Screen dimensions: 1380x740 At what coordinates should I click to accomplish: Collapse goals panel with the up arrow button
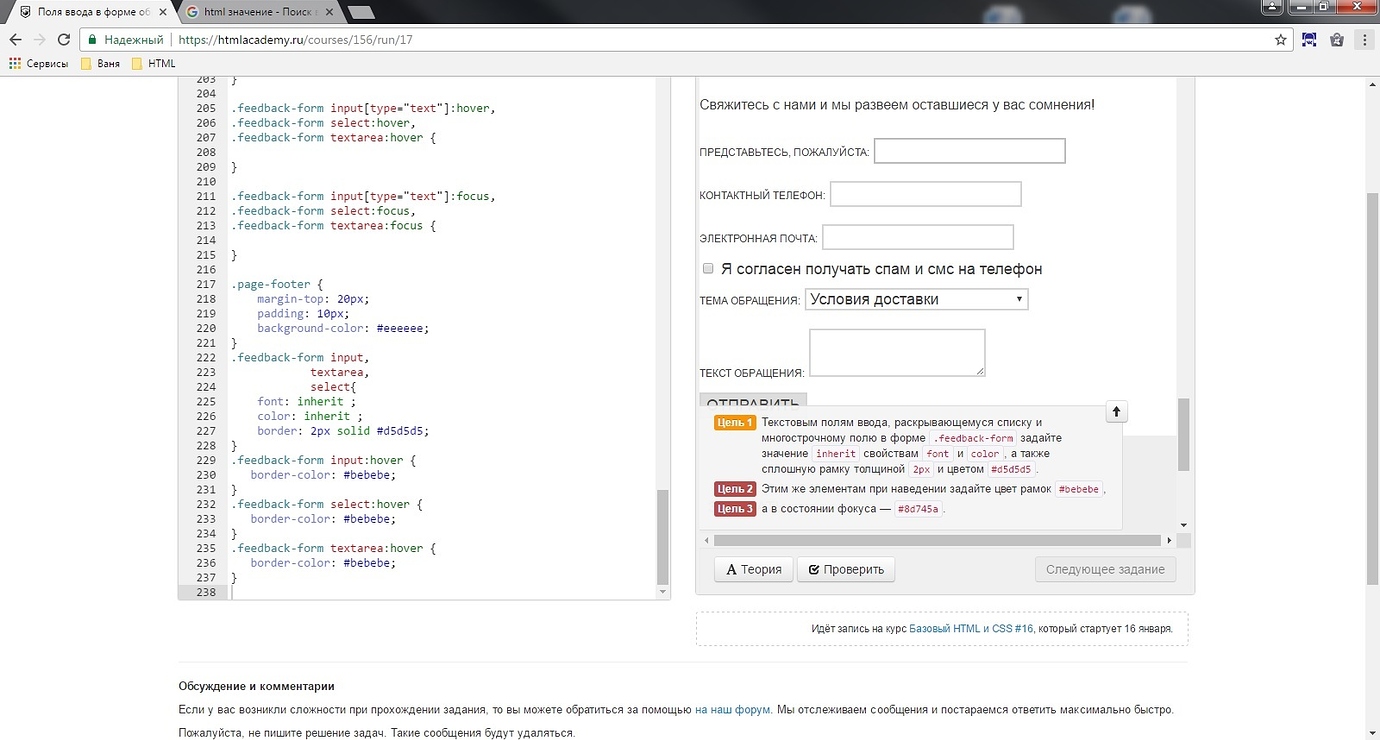pos(1117,411)
